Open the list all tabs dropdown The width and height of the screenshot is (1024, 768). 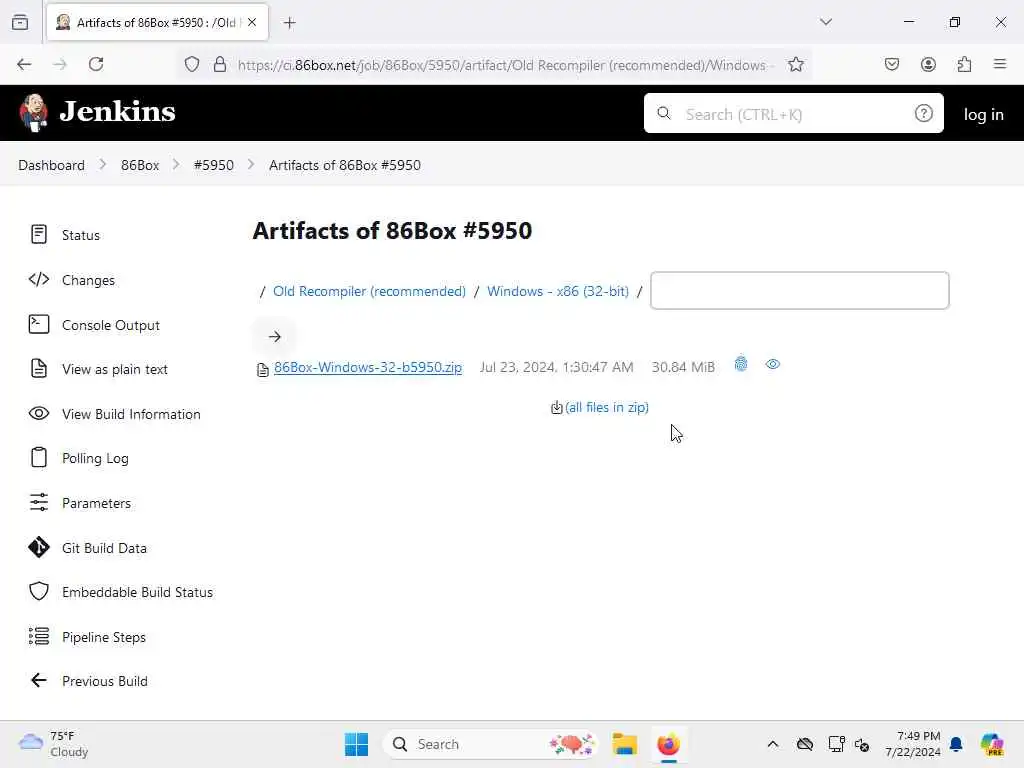(x=826, y=22)
